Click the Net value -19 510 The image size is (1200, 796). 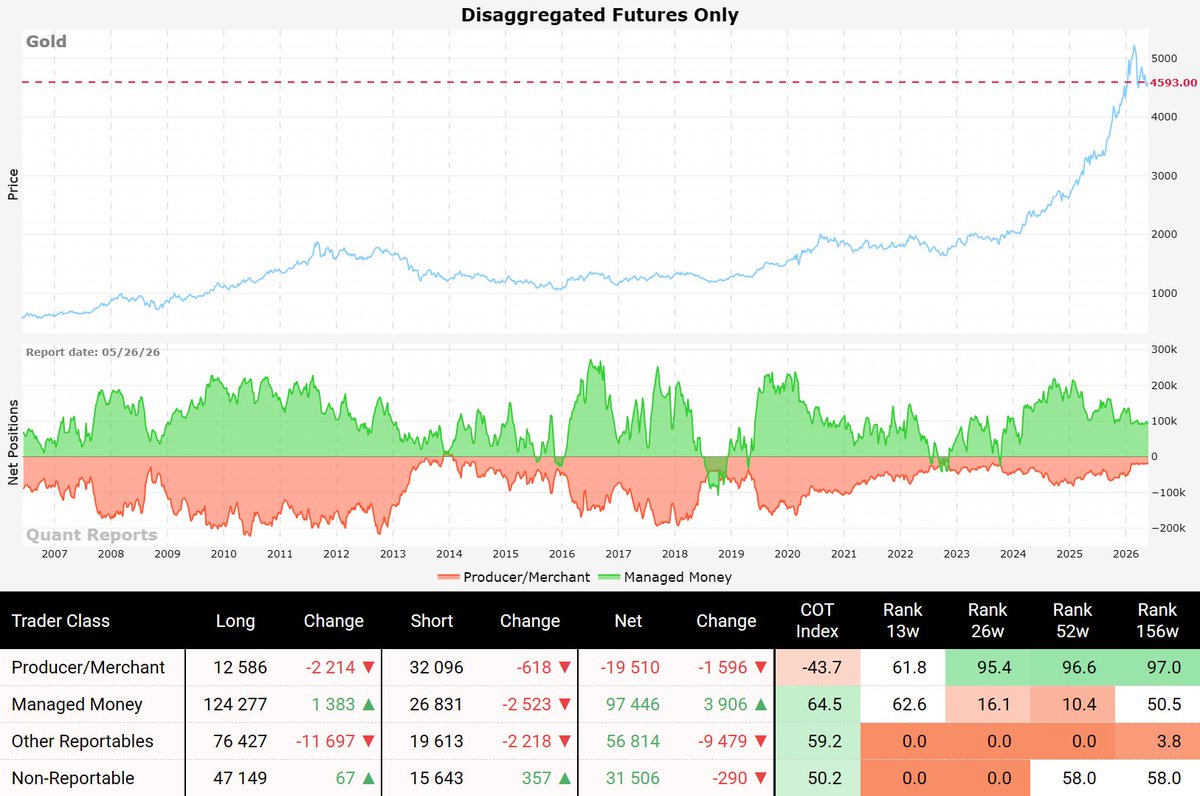pyautogui.click(x=627, y=667)
